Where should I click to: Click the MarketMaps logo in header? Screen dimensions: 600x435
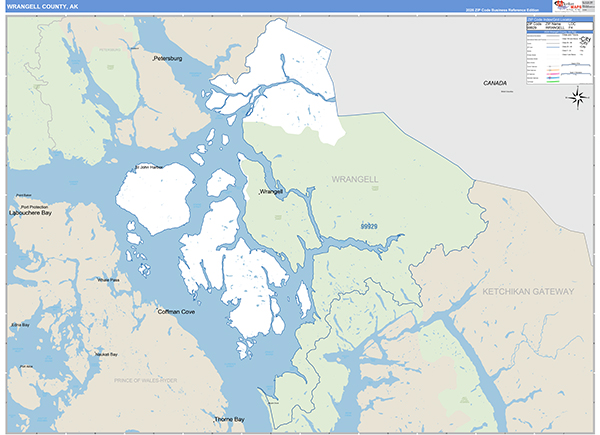click(x=569, y=6)
